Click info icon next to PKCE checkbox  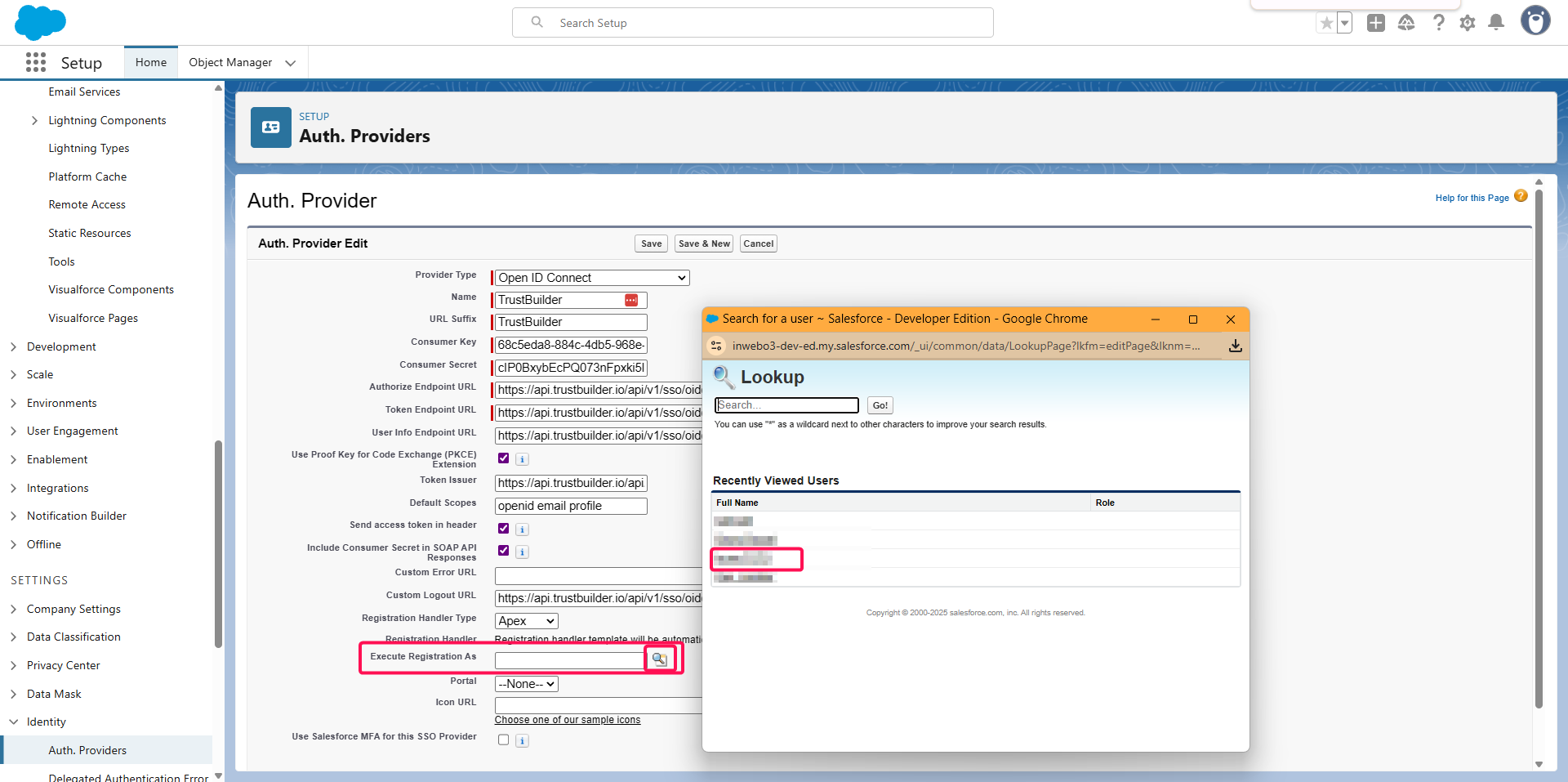click(x=522, y=459)
